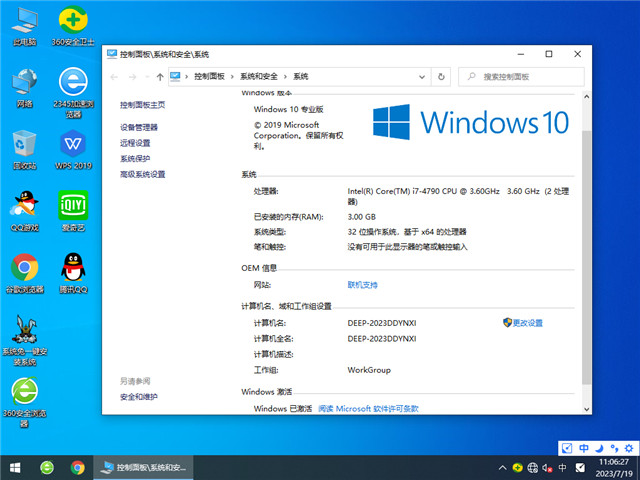Open taskbar clock showing 11:06:27

pos(614,468)
